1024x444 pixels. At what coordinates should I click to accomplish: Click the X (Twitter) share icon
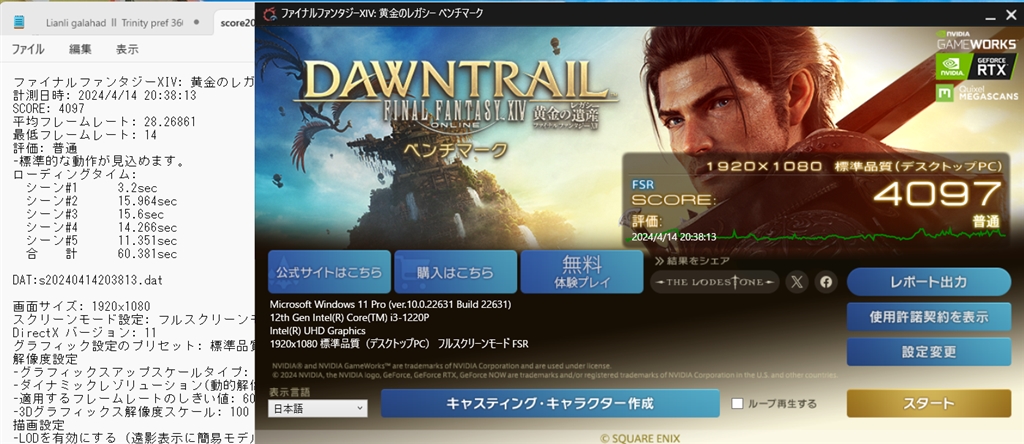pyautogui.click(x=797, y=282)
